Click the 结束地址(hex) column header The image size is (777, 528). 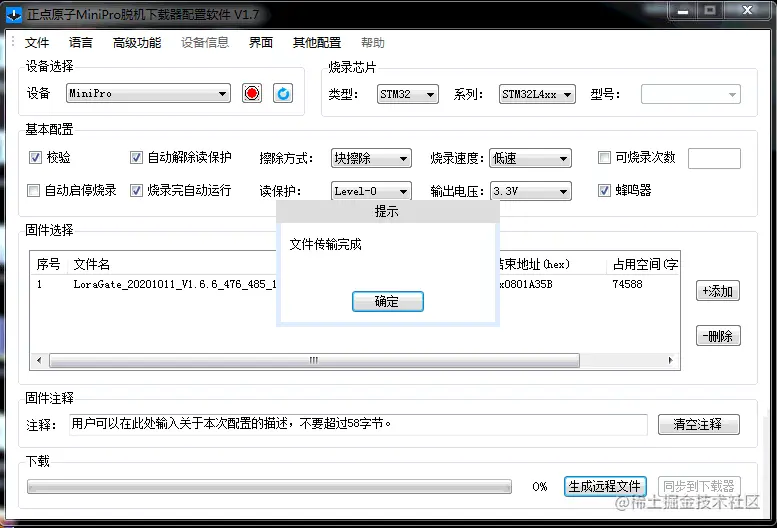click(535, 264)
